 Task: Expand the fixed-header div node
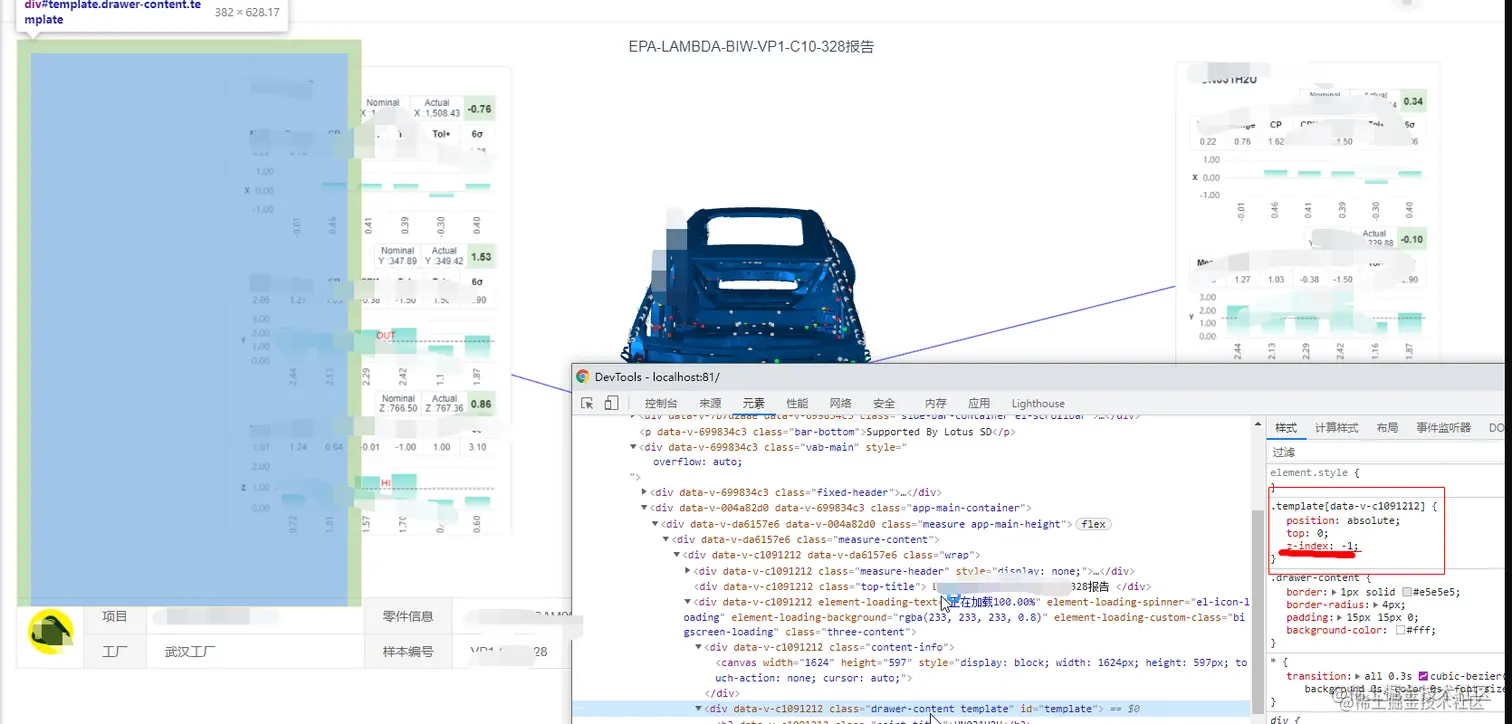pyautogui.click(x=644, y=492)
